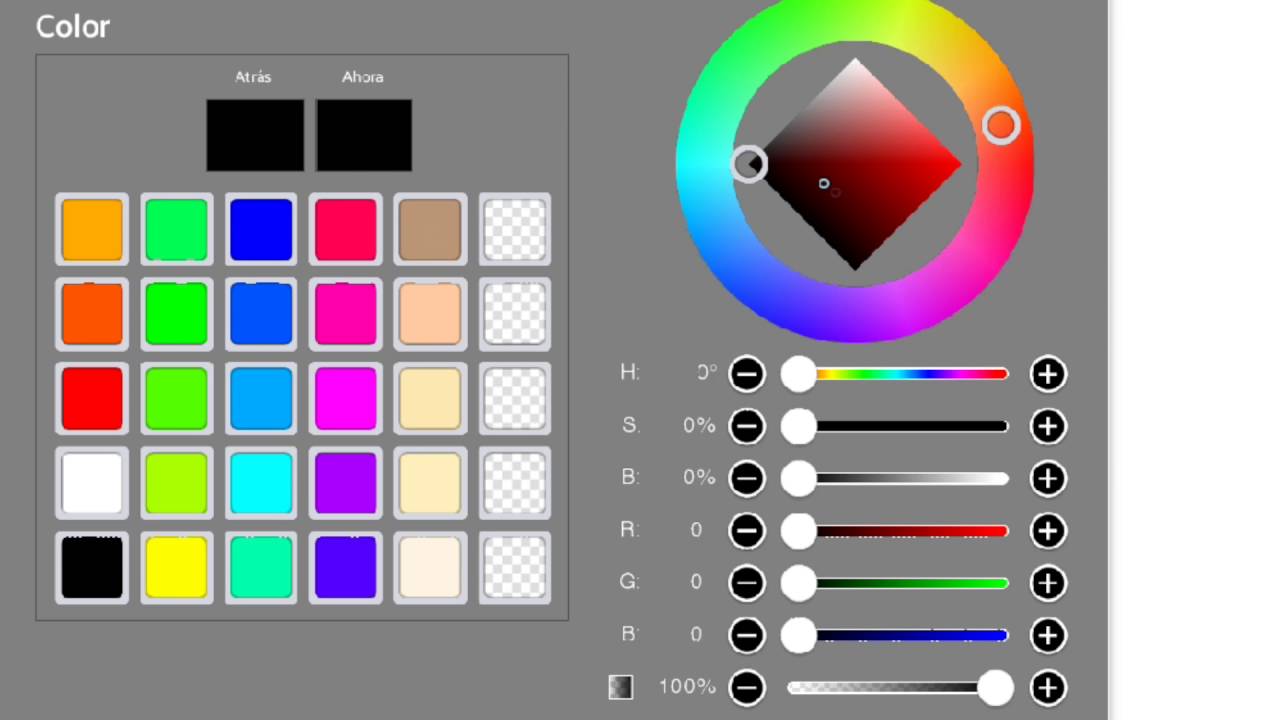Increase the green G value with plus
1280x720 pixels.
pos(1048,582)
